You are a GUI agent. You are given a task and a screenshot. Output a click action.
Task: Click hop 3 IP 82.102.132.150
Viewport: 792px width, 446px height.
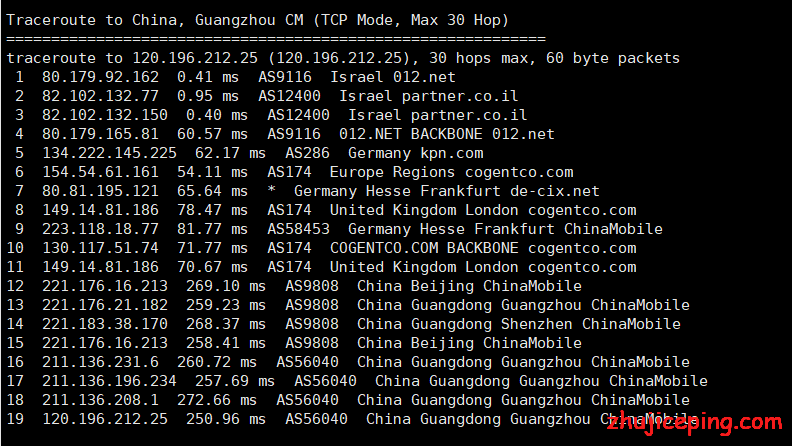(x=105, y=115)
